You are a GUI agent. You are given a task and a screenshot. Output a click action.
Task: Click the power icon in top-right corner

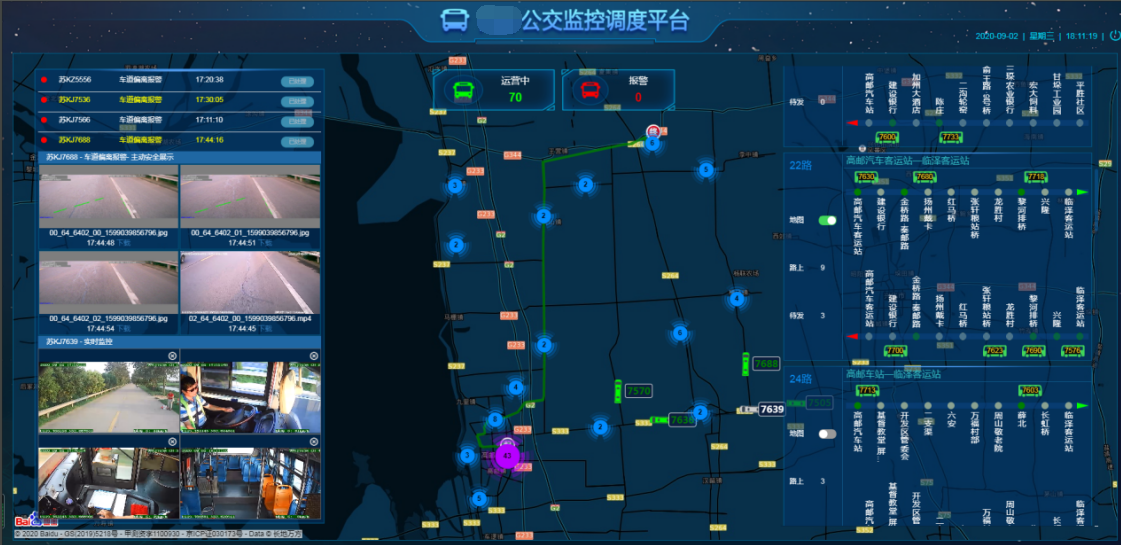click(x=1115, y=35)
